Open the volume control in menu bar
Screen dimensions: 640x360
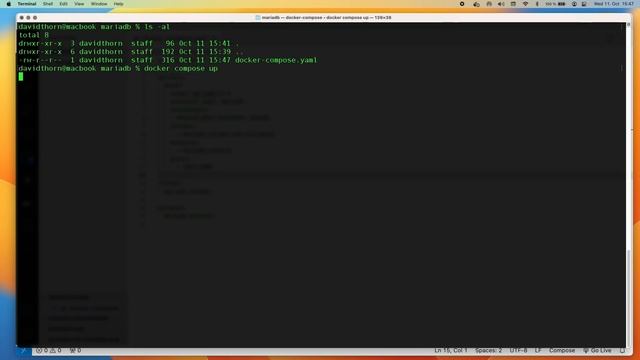501,4
